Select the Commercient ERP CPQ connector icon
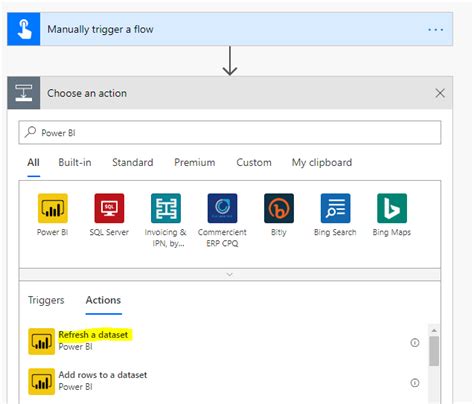This screenshot has width=474, height=404. click(x=222, y=208)
